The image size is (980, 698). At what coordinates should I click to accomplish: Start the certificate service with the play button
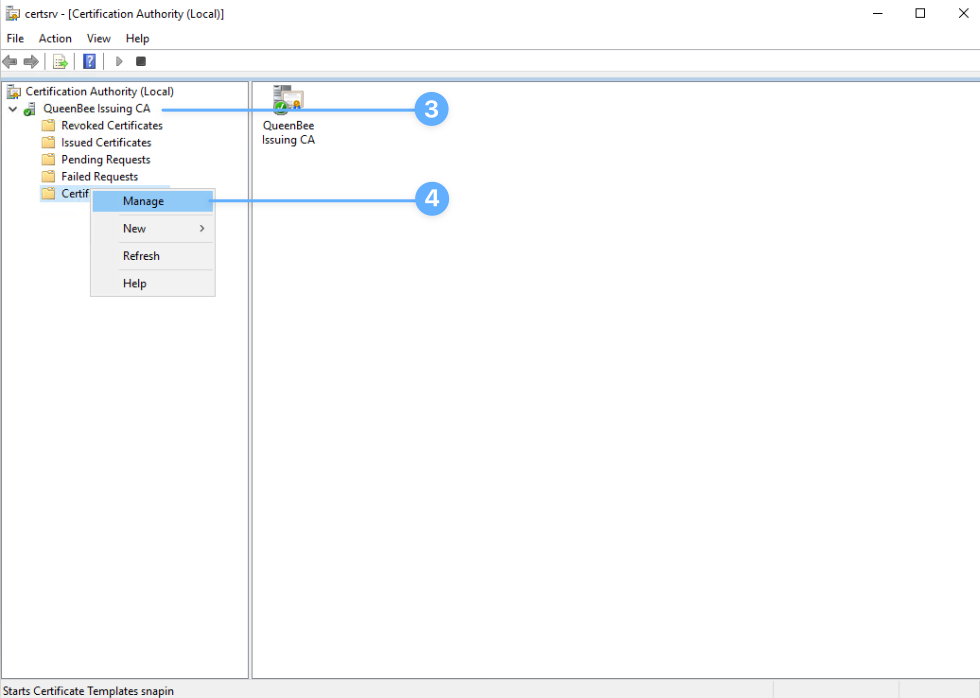tap(118, 61)
